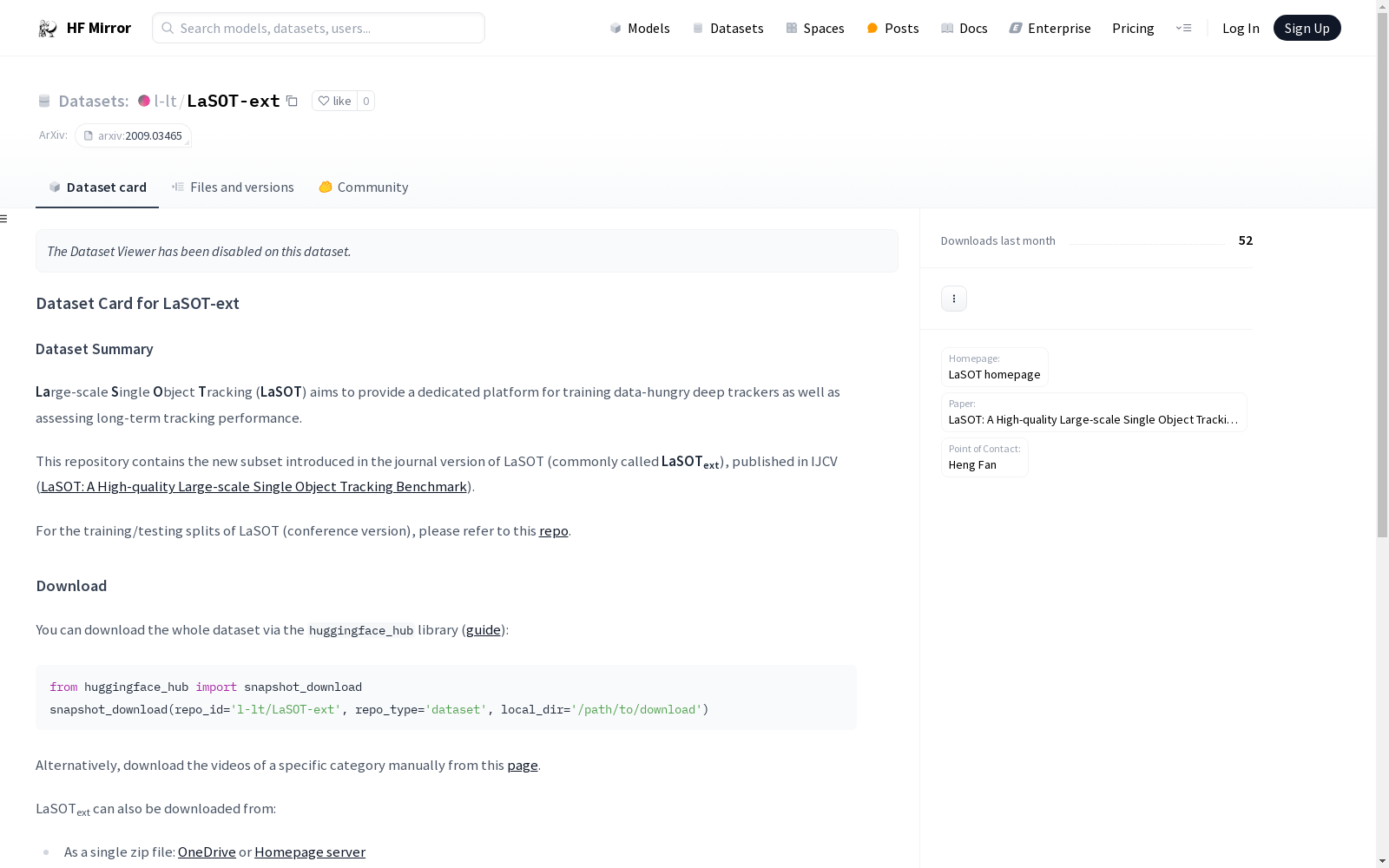Click the Dataset Summary heading
Screen dimensions: 1389x868
[95, 349]
